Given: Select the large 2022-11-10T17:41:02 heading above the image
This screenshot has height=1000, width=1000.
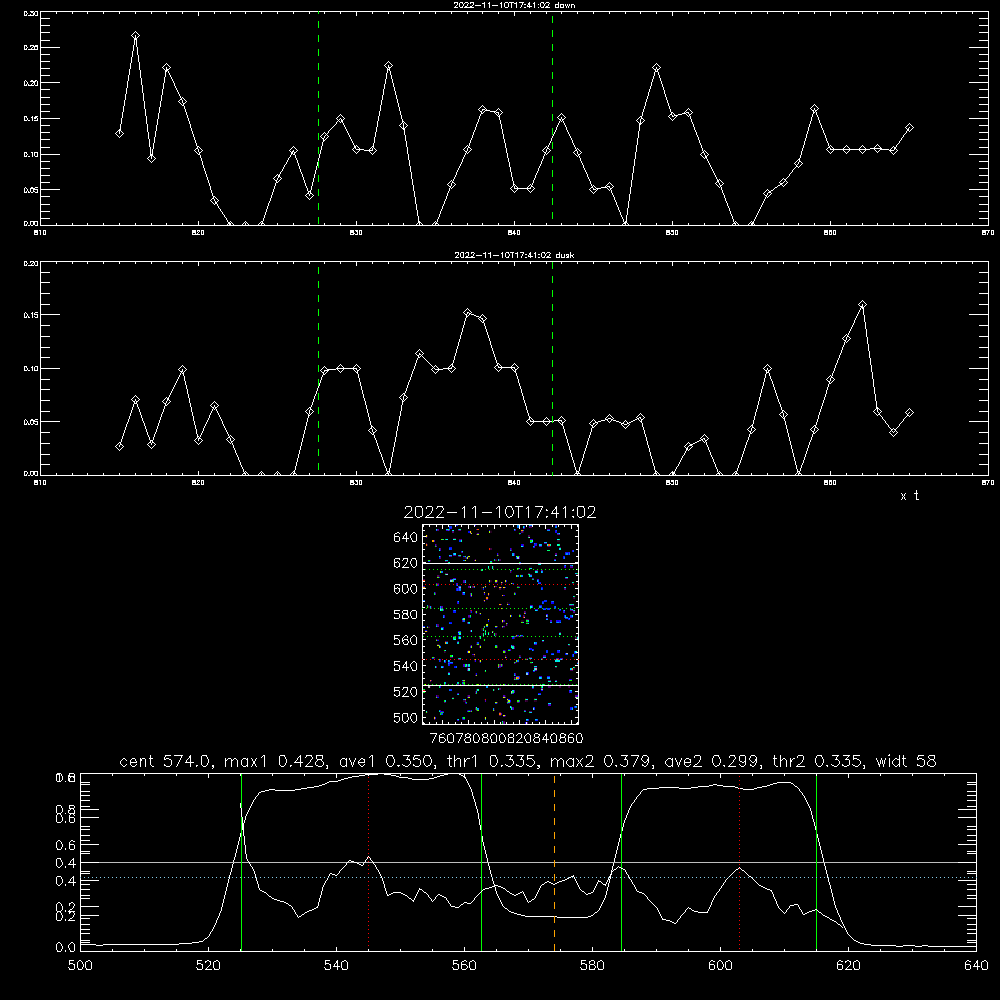Looking at the screenshot, I should 500,513.
